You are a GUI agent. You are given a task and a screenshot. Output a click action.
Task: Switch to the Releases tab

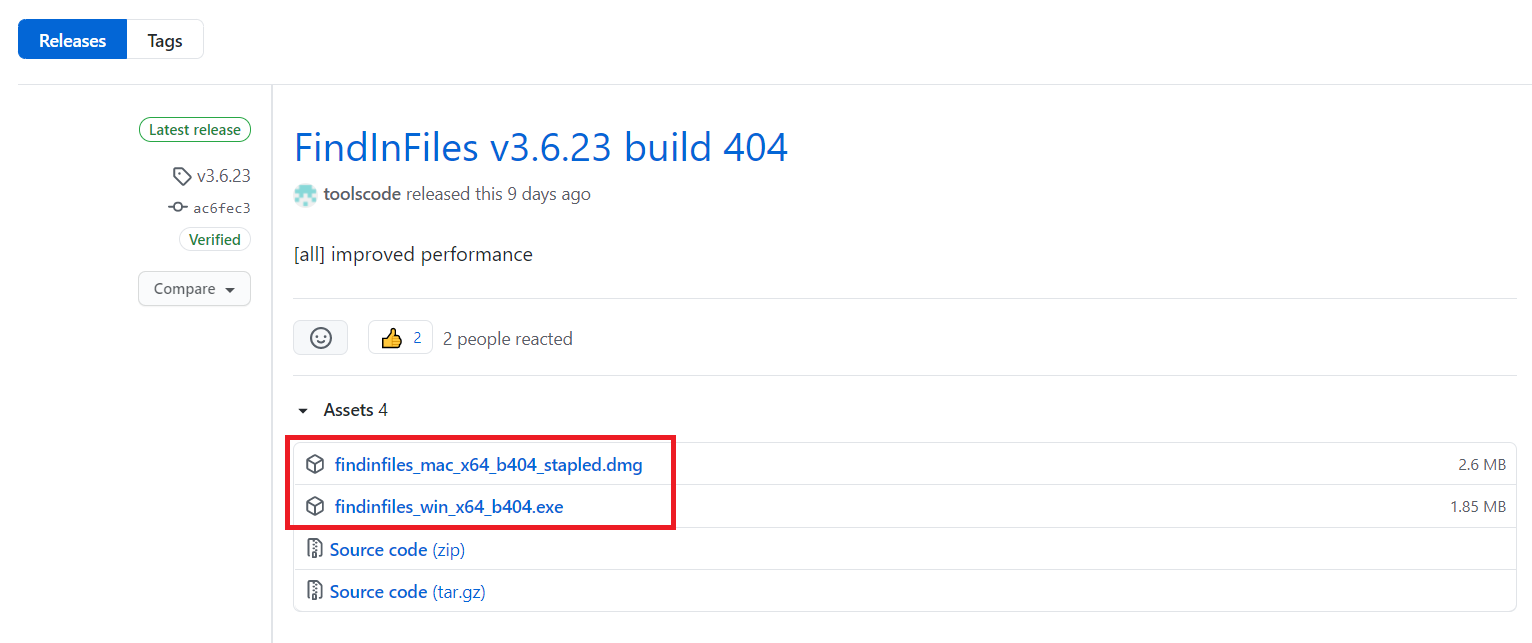coord(72,41)
